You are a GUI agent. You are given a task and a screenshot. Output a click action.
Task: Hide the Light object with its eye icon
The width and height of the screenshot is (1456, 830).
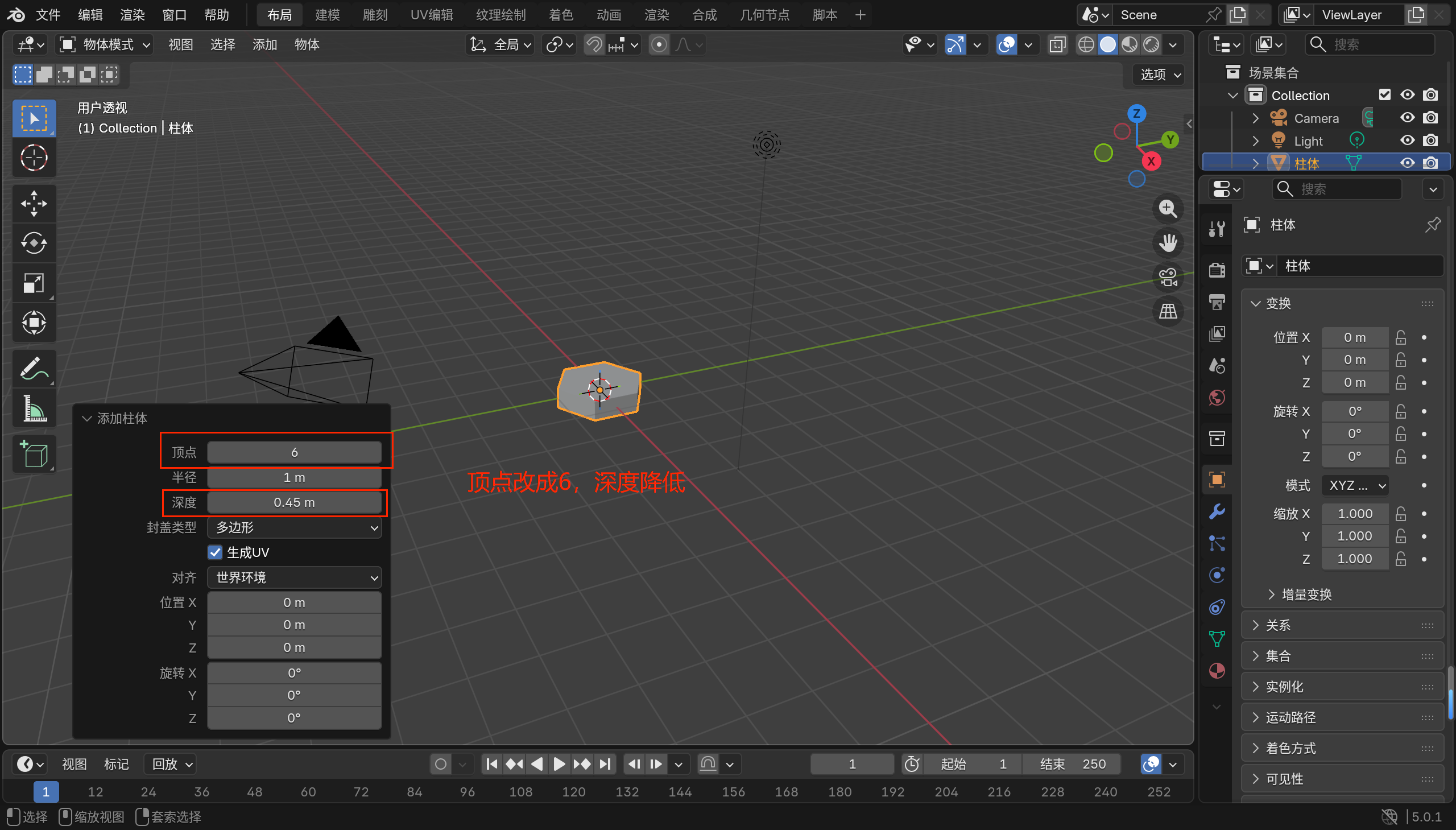[x=1407, y=141]
